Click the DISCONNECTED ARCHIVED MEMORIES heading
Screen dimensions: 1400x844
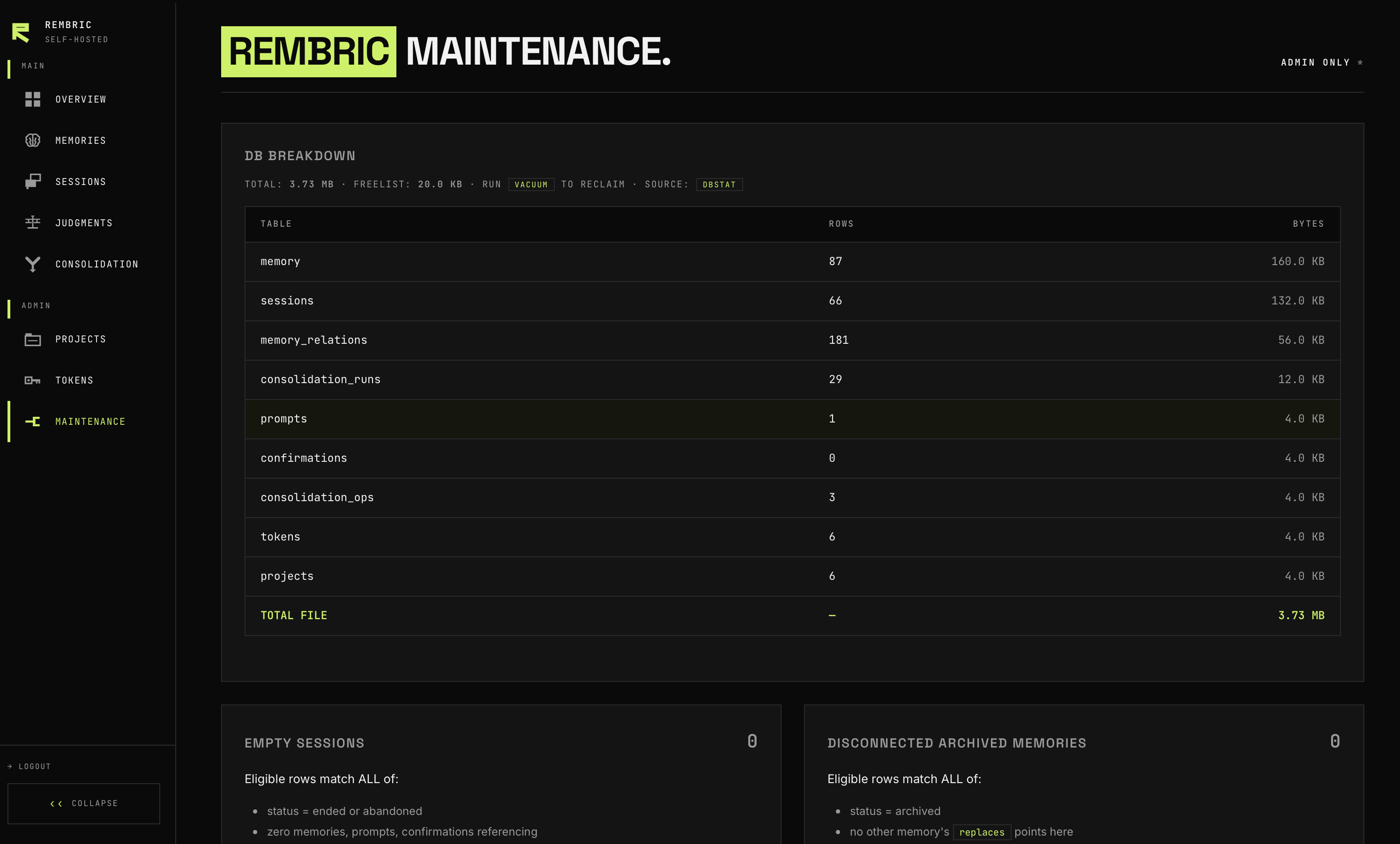[956, 743]
